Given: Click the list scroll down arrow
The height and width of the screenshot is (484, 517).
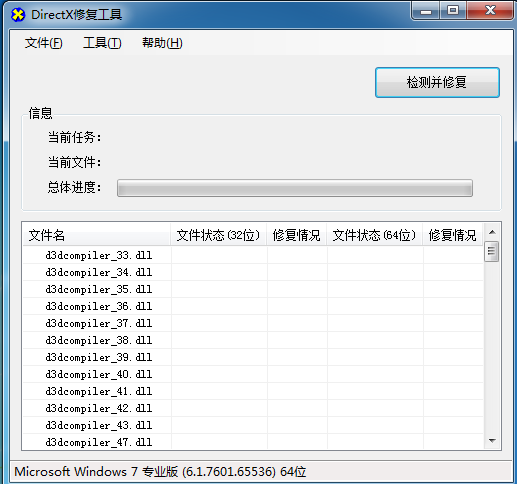Looking at the screenshot, I should pyautogui.click(x=492, y=441).
